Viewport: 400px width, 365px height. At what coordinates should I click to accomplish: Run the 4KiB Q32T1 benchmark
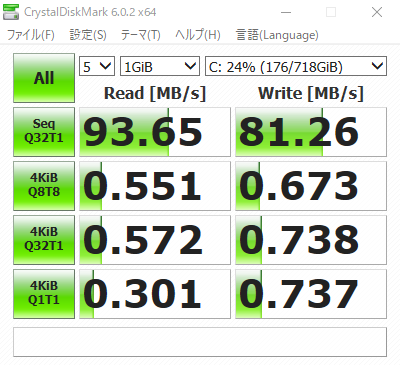coord(44,240)
